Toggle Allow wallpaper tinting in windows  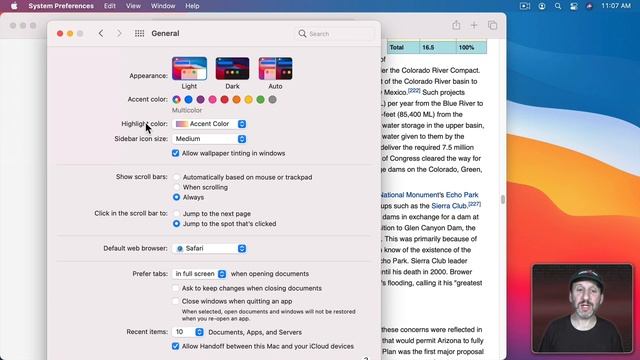(176, 153)
